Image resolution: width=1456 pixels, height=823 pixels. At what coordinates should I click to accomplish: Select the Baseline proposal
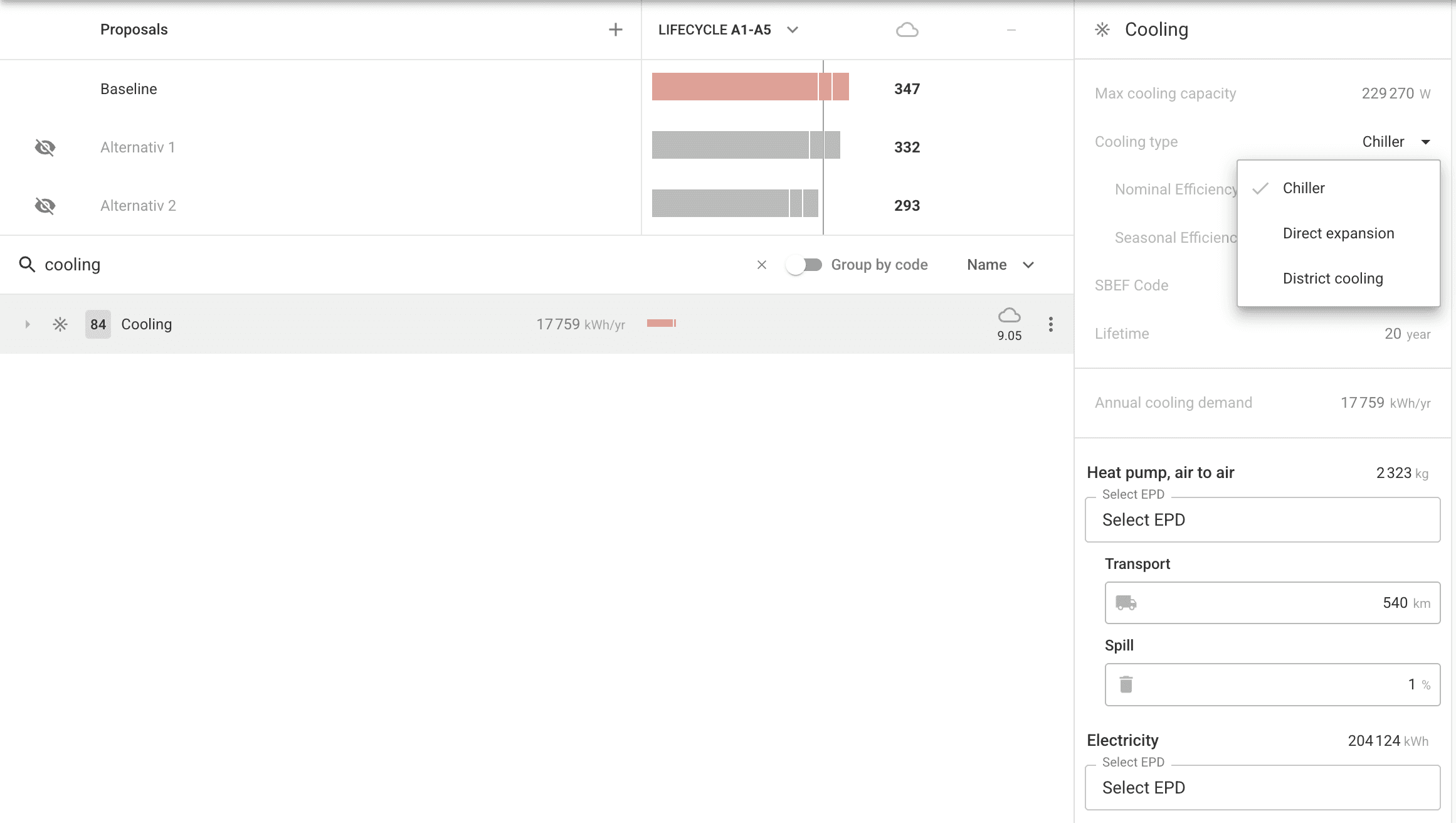click(x=129, y=89)
